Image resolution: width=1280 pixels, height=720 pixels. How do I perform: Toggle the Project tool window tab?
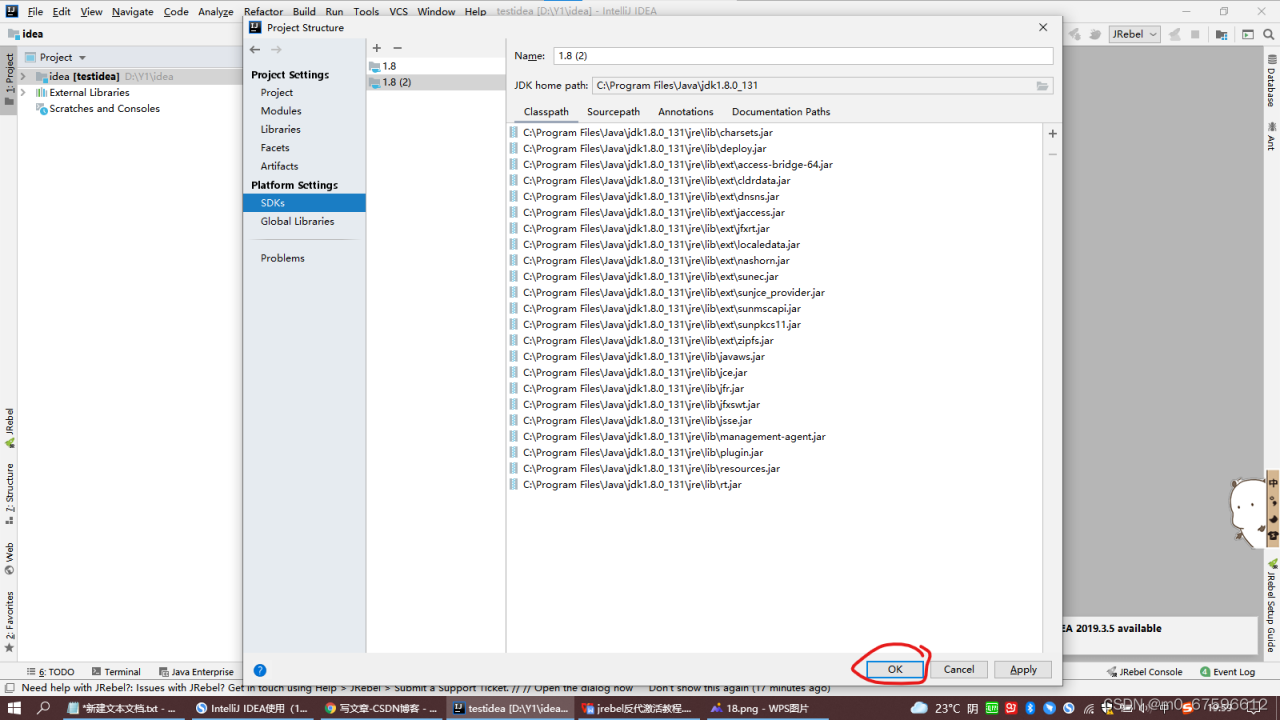tap(9, 80)
